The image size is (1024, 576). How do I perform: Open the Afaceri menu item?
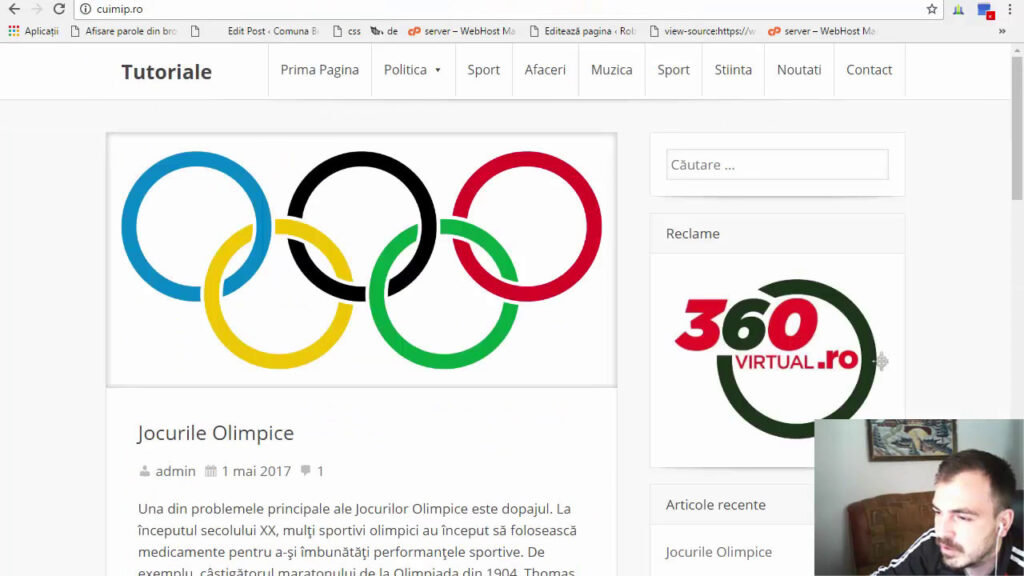click(545, 70)
